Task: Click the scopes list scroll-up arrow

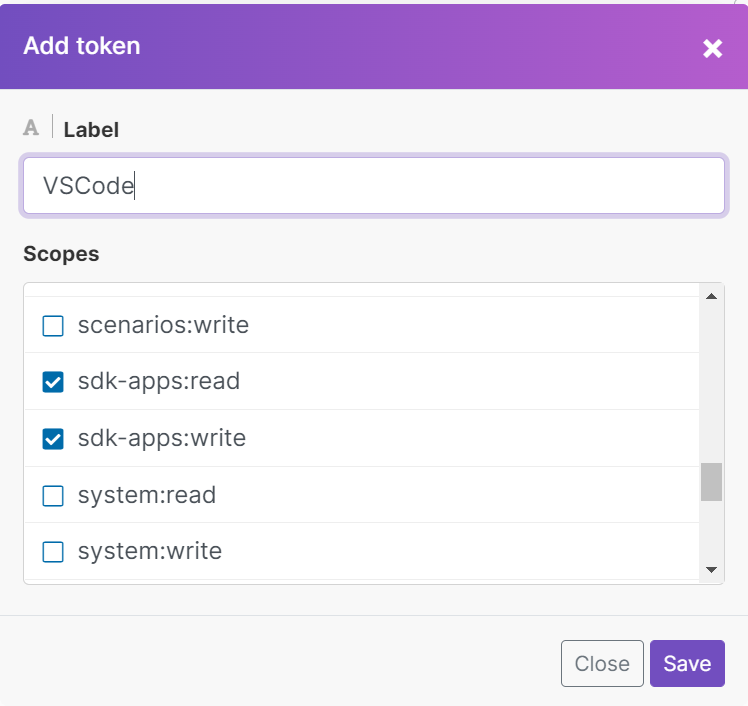Action: click(x=711, y=296)
